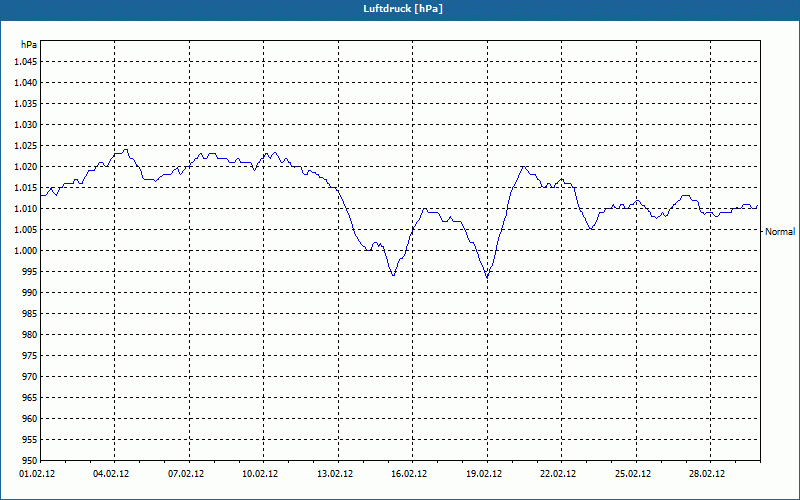Click the 25.02.12 date label
The height and width of the screenshot is (500, 800).
point(633,474)
